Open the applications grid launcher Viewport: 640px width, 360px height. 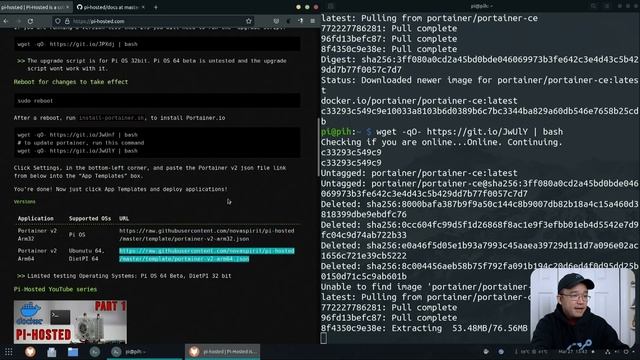click(x=9, y=351)
